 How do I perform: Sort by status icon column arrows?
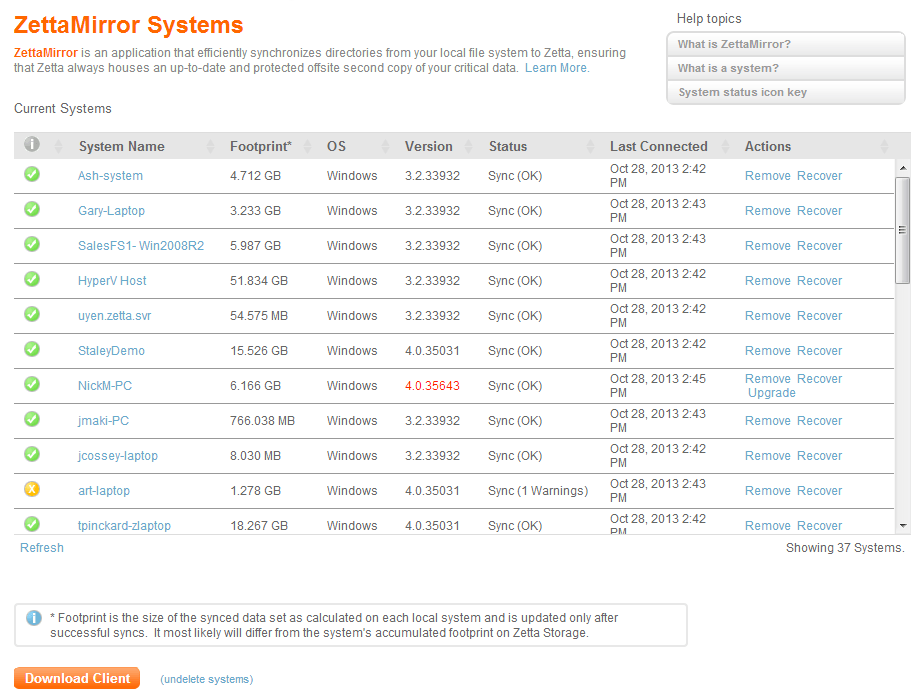[x=58, y=146]
